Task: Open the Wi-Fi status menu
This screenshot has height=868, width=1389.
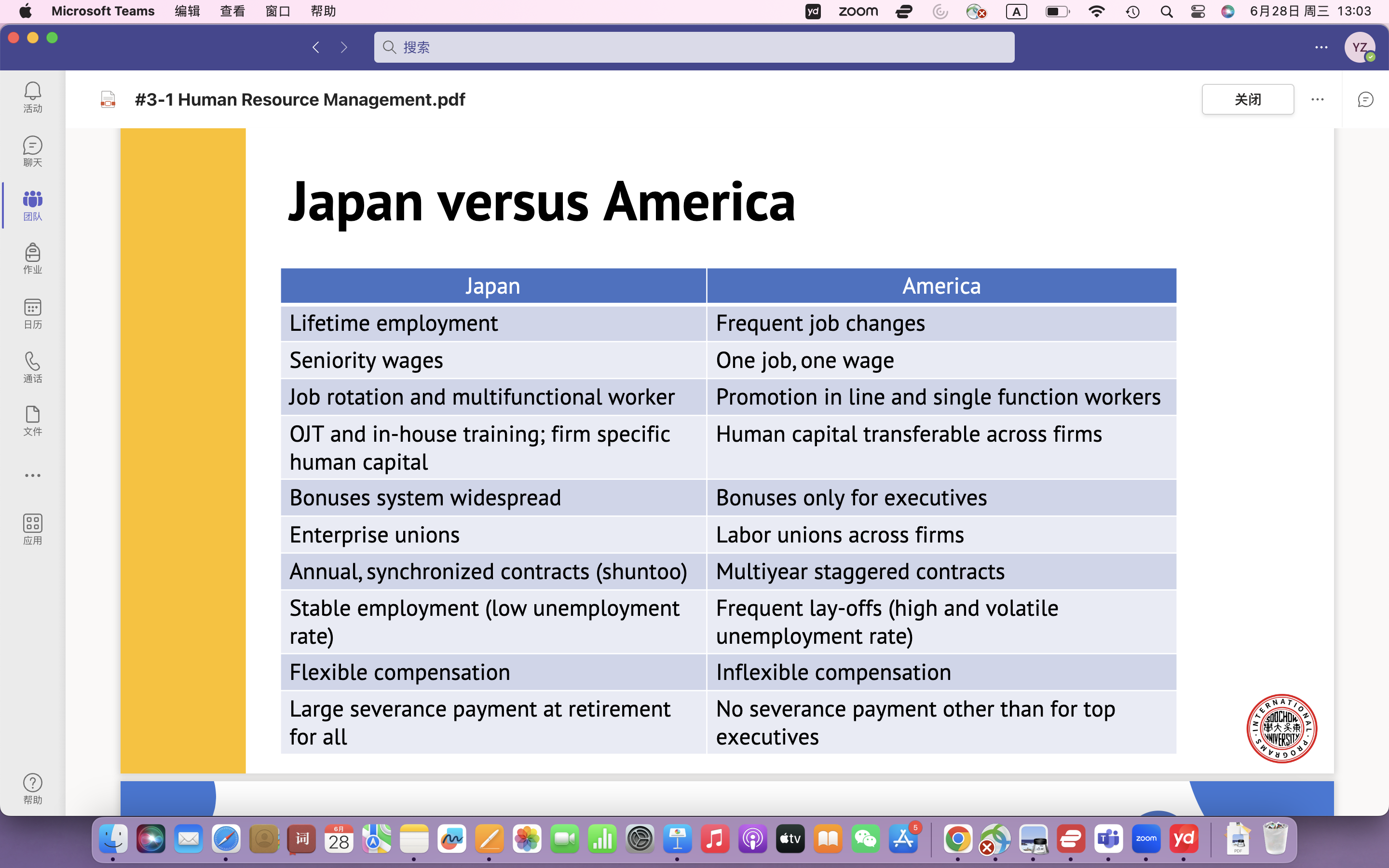Action: pos(1097,11)
